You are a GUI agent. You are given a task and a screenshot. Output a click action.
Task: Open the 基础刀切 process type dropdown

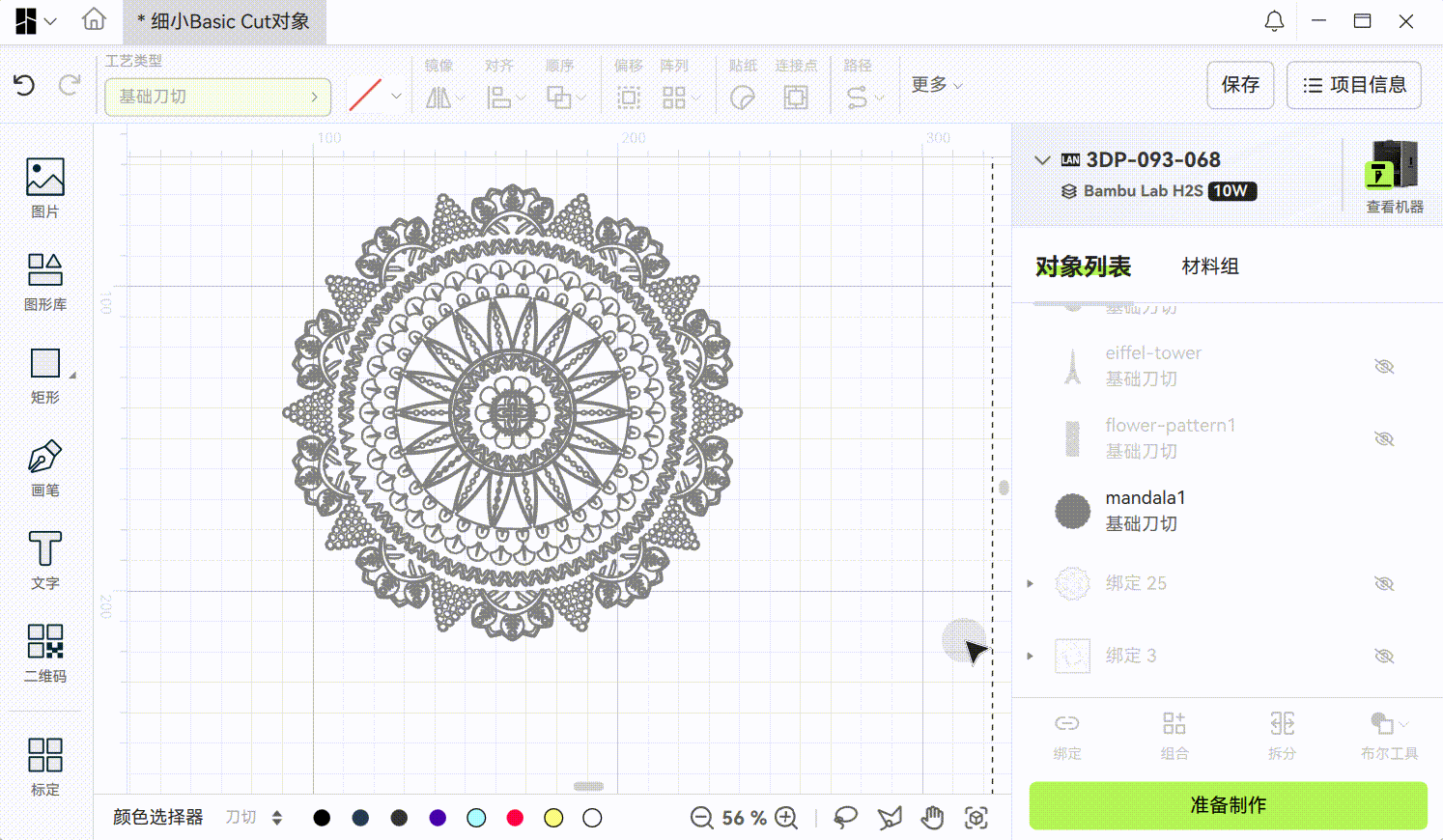217,97
